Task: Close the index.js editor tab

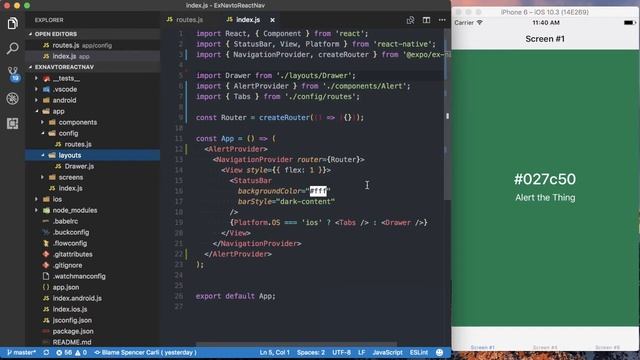Action: coord(272,20)
